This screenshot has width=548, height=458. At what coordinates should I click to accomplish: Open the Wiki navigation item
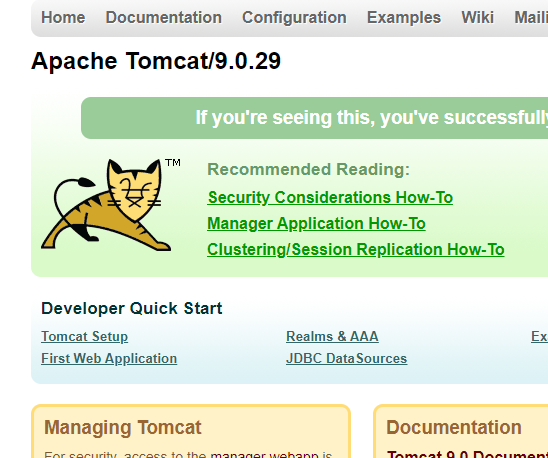(x=477, y=17)
